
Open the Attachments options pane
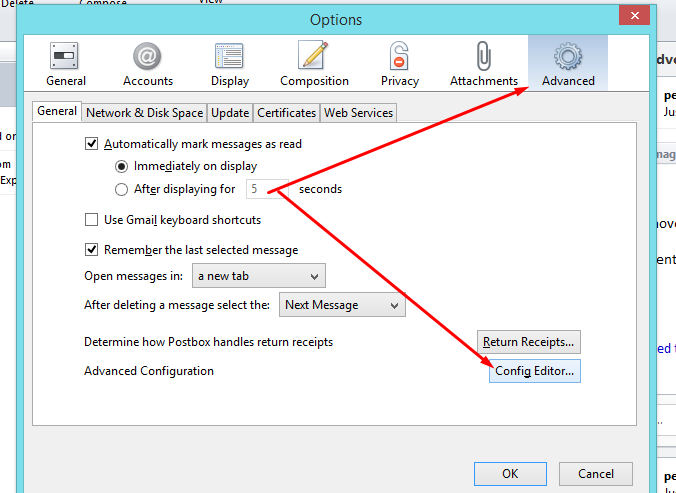[484, 63]
